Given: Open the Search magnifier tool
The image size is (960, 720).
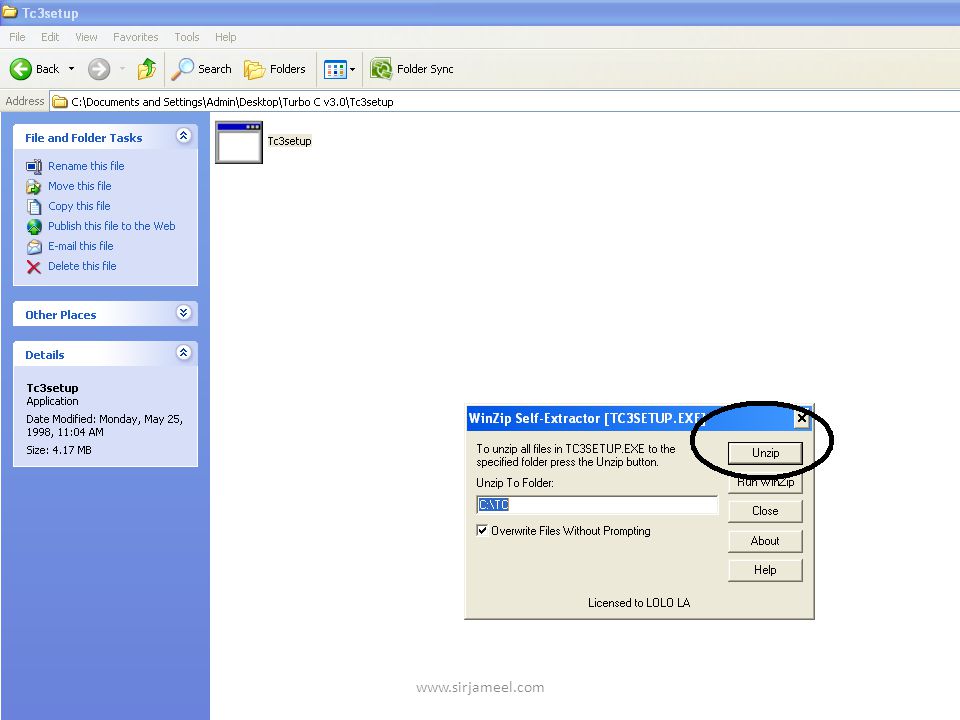Looking at the screenshot, I should (x=201, y=69).
